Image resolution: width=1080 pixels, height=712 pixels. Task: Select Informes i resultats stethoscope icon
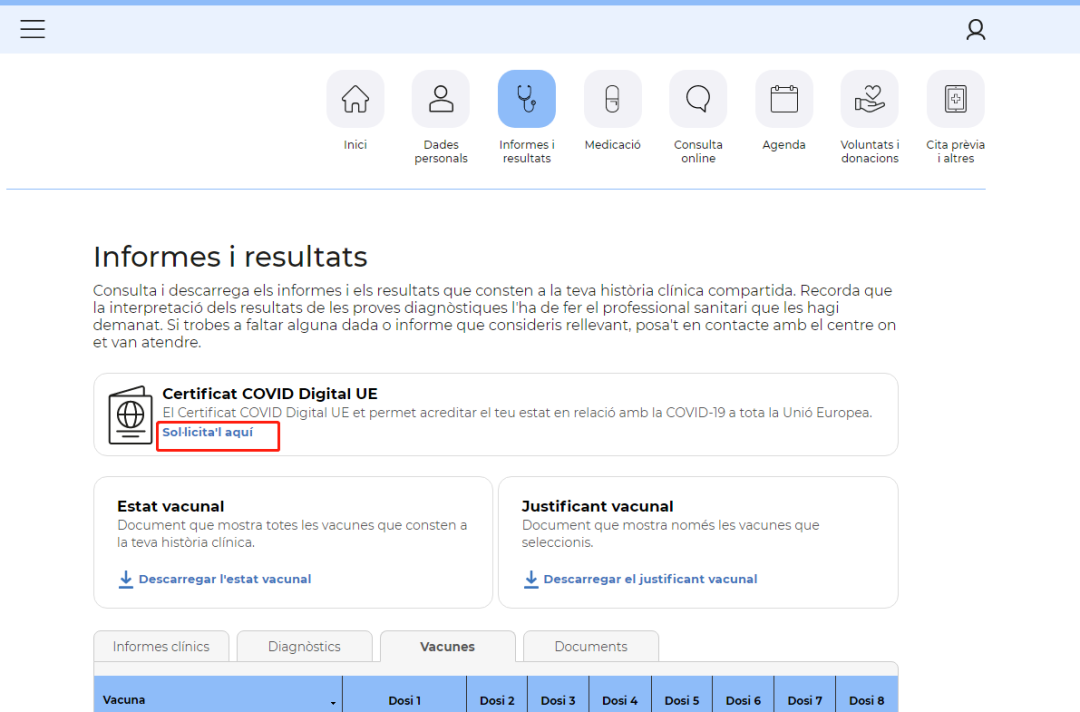click(527, 99)
